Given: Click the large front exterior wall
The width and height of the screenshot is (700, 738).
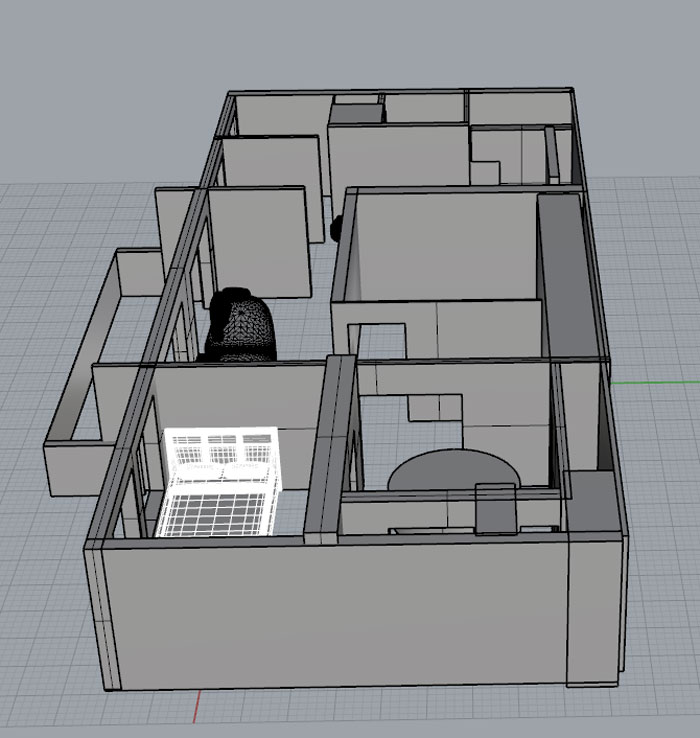Looking at the screenshot, I should coord(334,614).
